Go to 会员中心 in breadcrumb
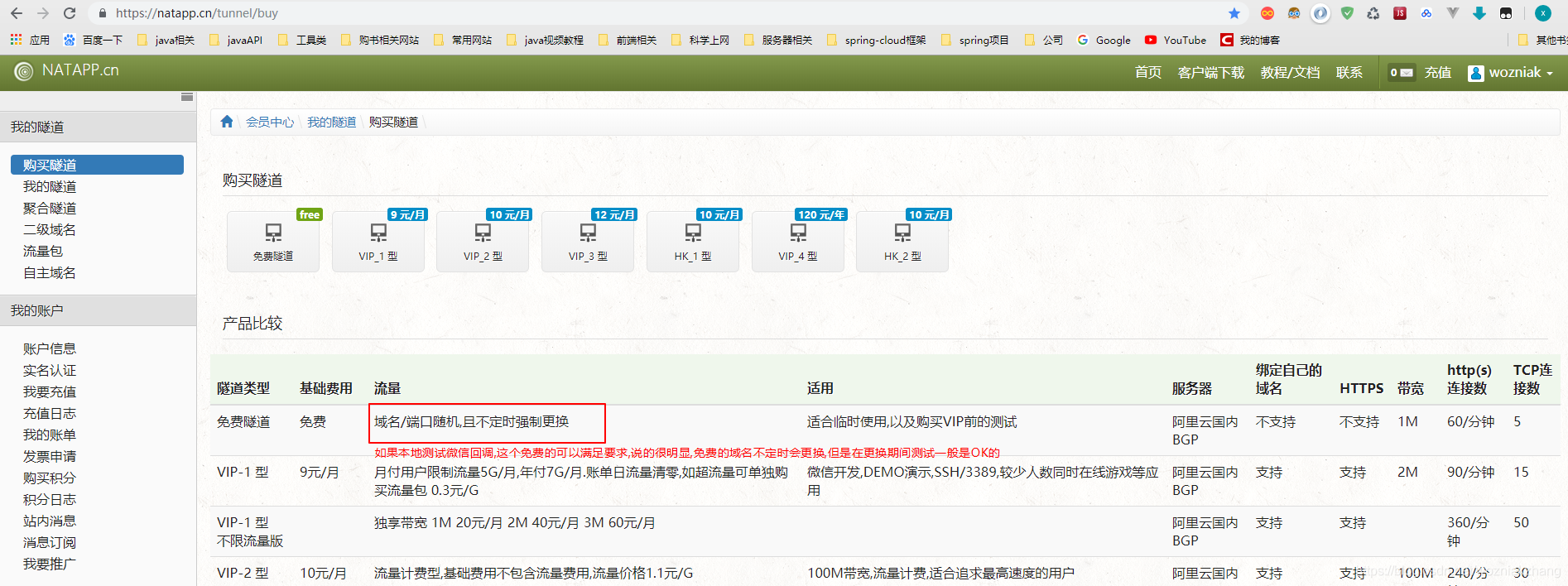The image size is (1568, 586). (270, 122)
